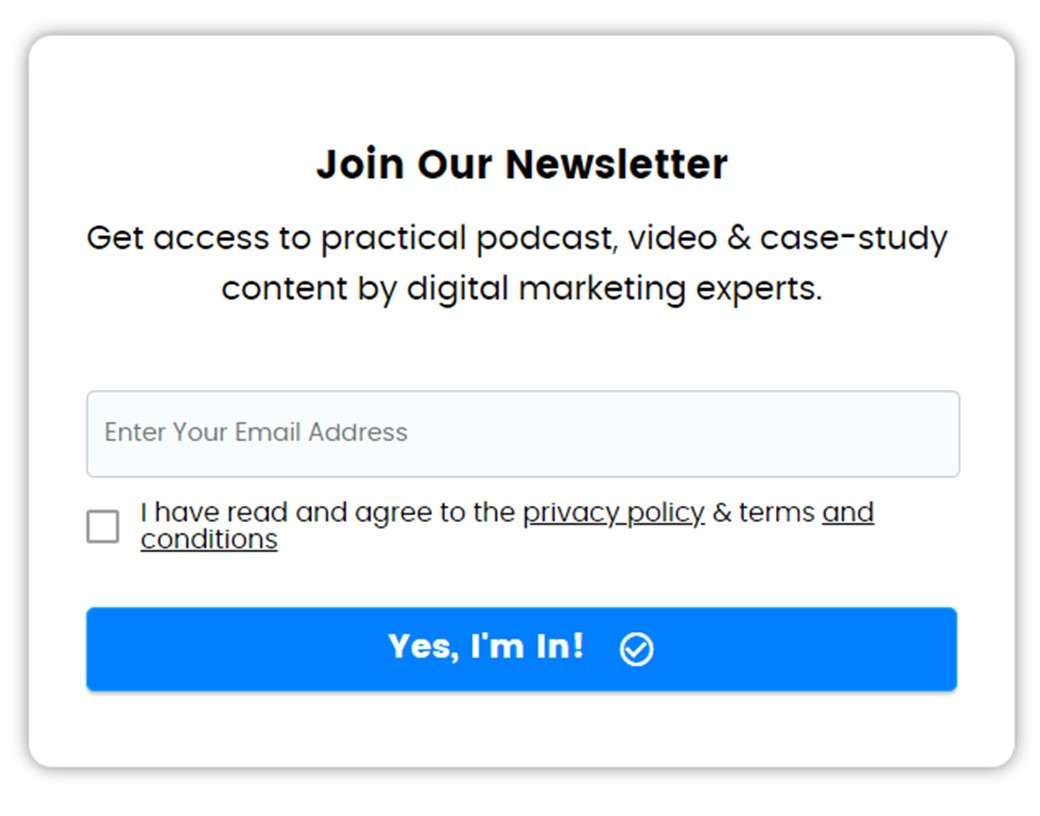Click "practical podcast" in the description text
The image size is (1040, 816).
tap(470, 238)
